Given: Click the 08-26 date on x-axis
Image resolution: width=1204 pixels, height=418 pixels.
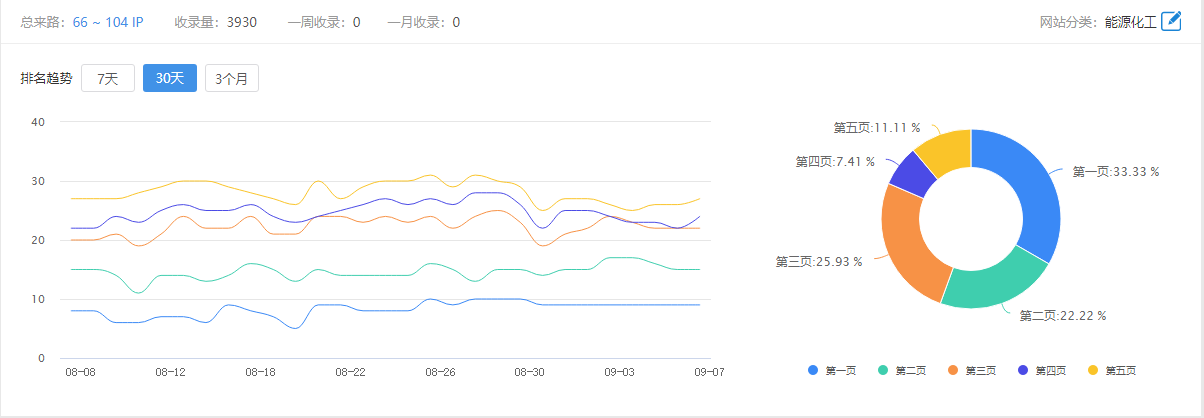Looking at the screenshot, I should tap(440, 372).
